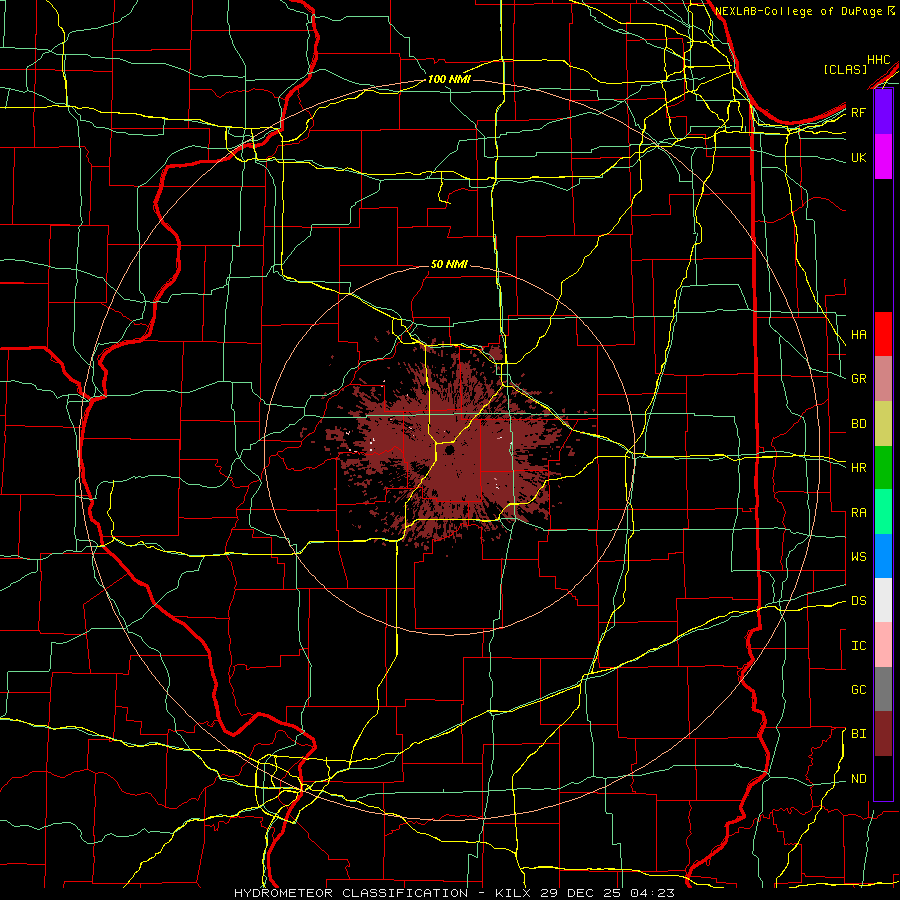Click the IC light pink color swatch
This screenshot has width=900, height=900.
[883, 645]
